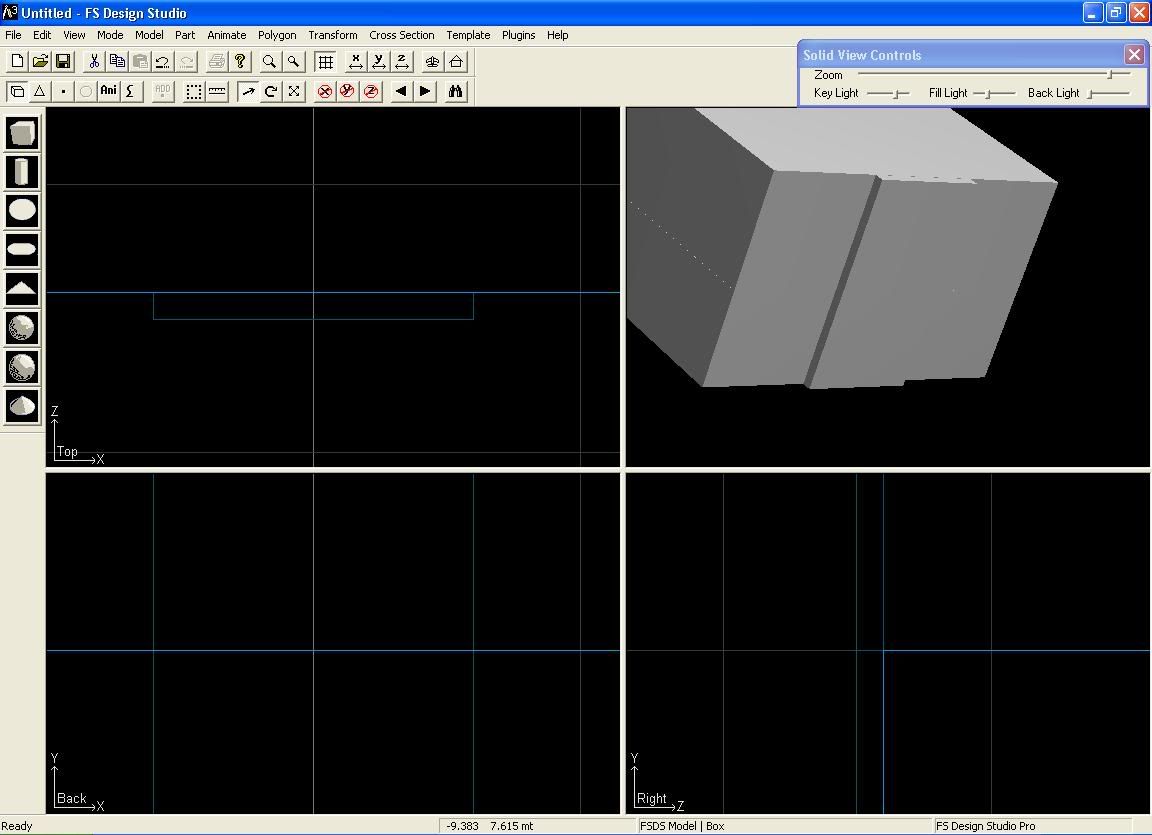Open the Polygon menu
Viewport: 1152px width, 835px height.
point(277,35)
